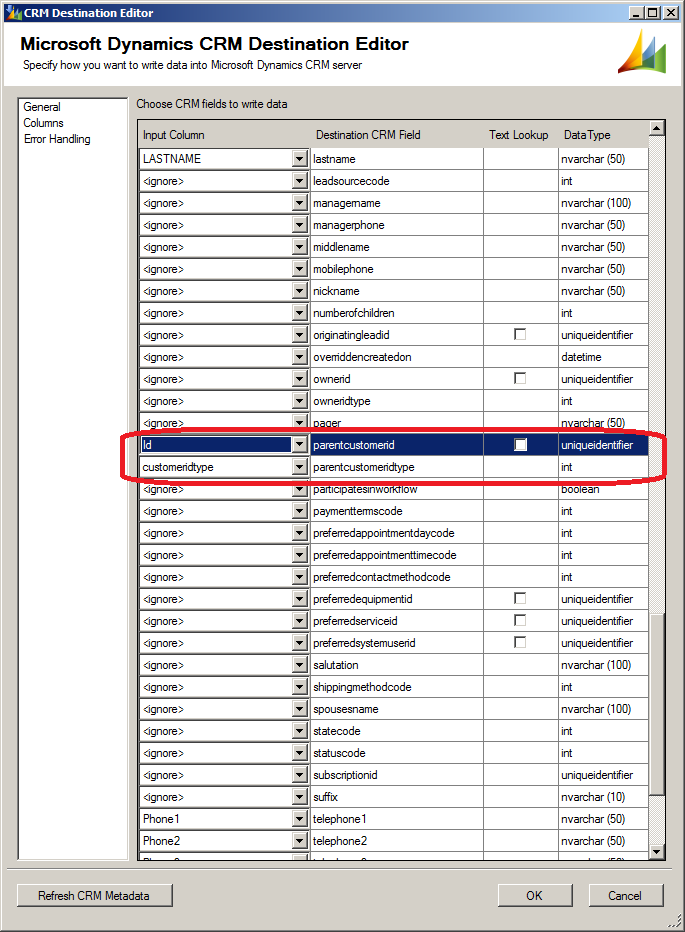Click the Text Lookup column header
Image resolution: width=685 pixels, height=932 pixels.
pyautogui.click(x=519, y=135)
